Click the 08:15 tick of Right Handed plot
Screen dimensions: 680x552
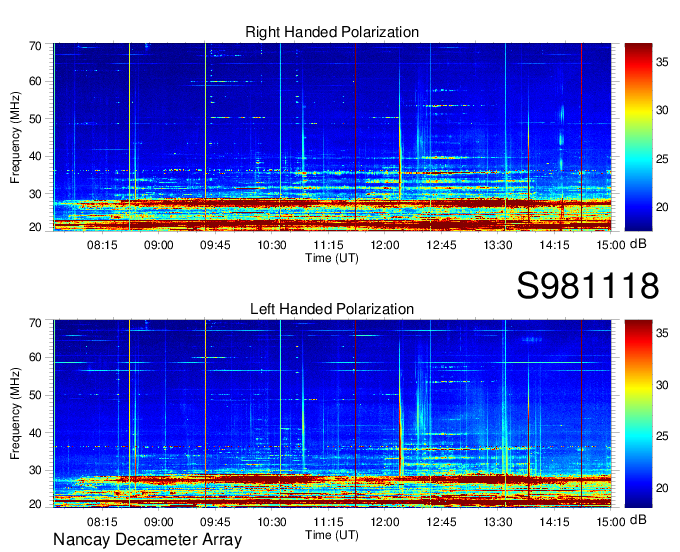102,245
